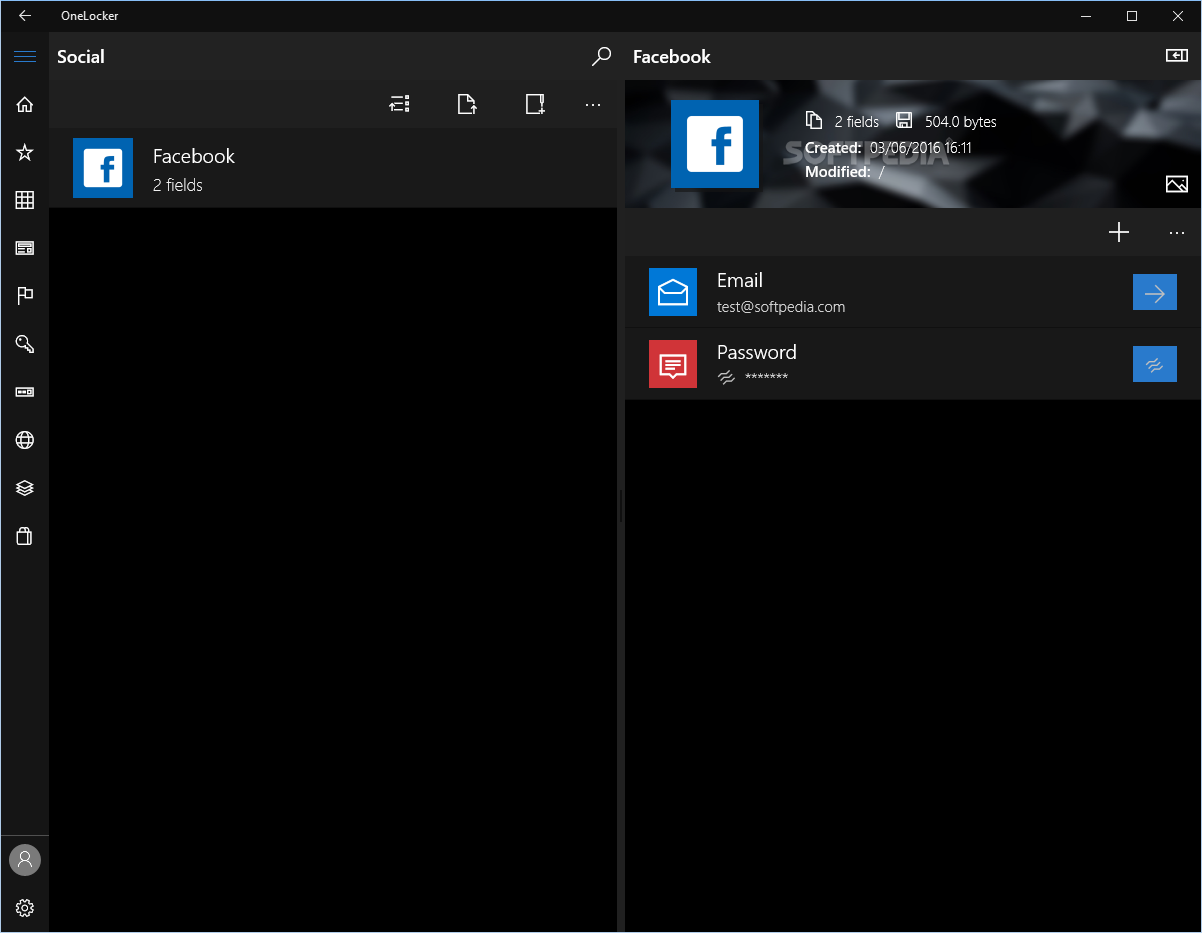Click the Social heading
1202x933 pixels.
pos(81,56)
